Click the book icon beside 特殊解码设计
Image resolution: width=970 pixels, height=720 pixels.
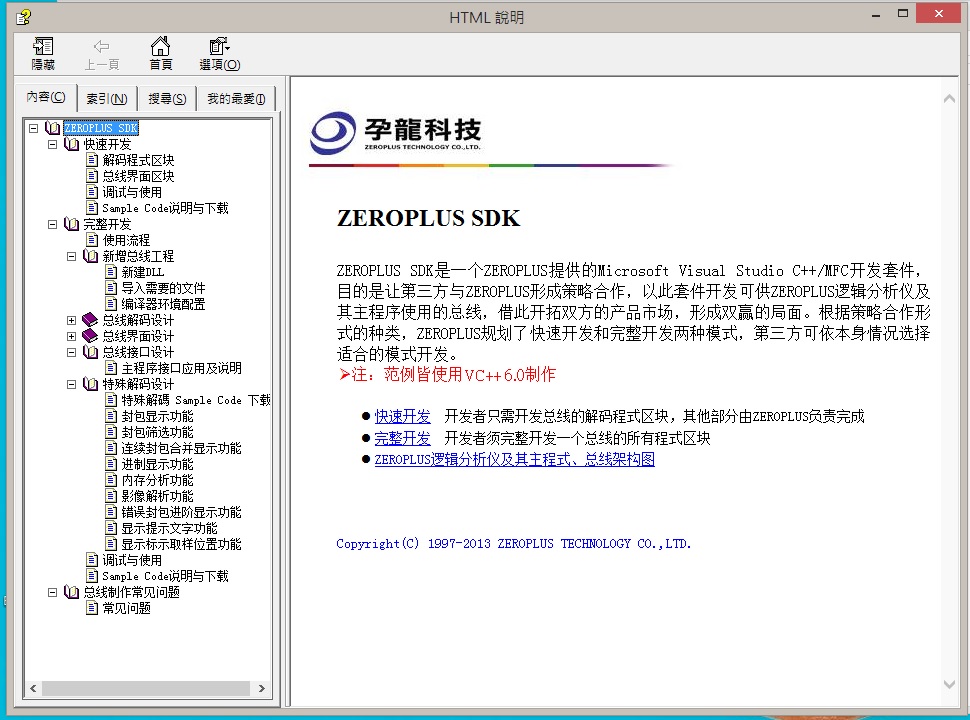coord(91,384)
